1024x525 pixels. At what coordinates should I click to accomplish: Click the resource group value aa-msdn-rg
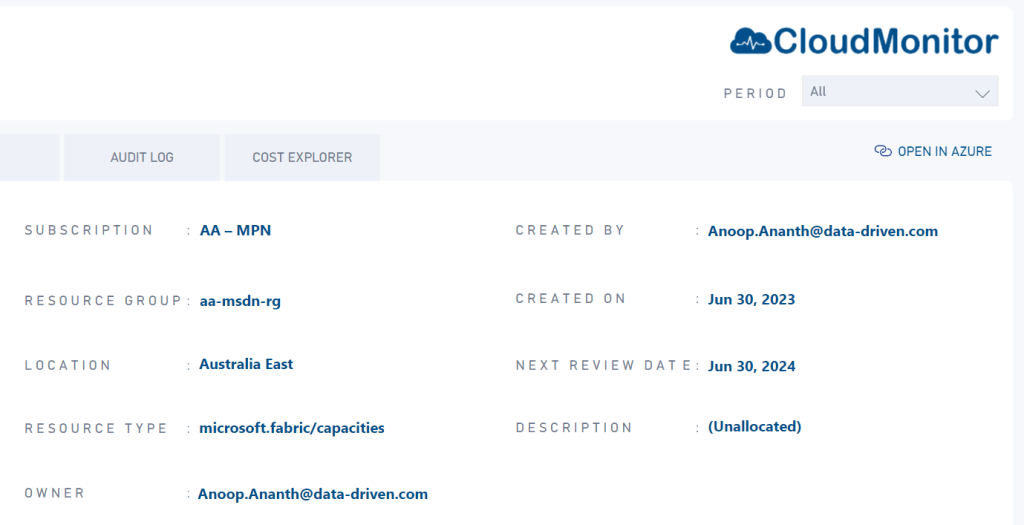coord(240,301)
